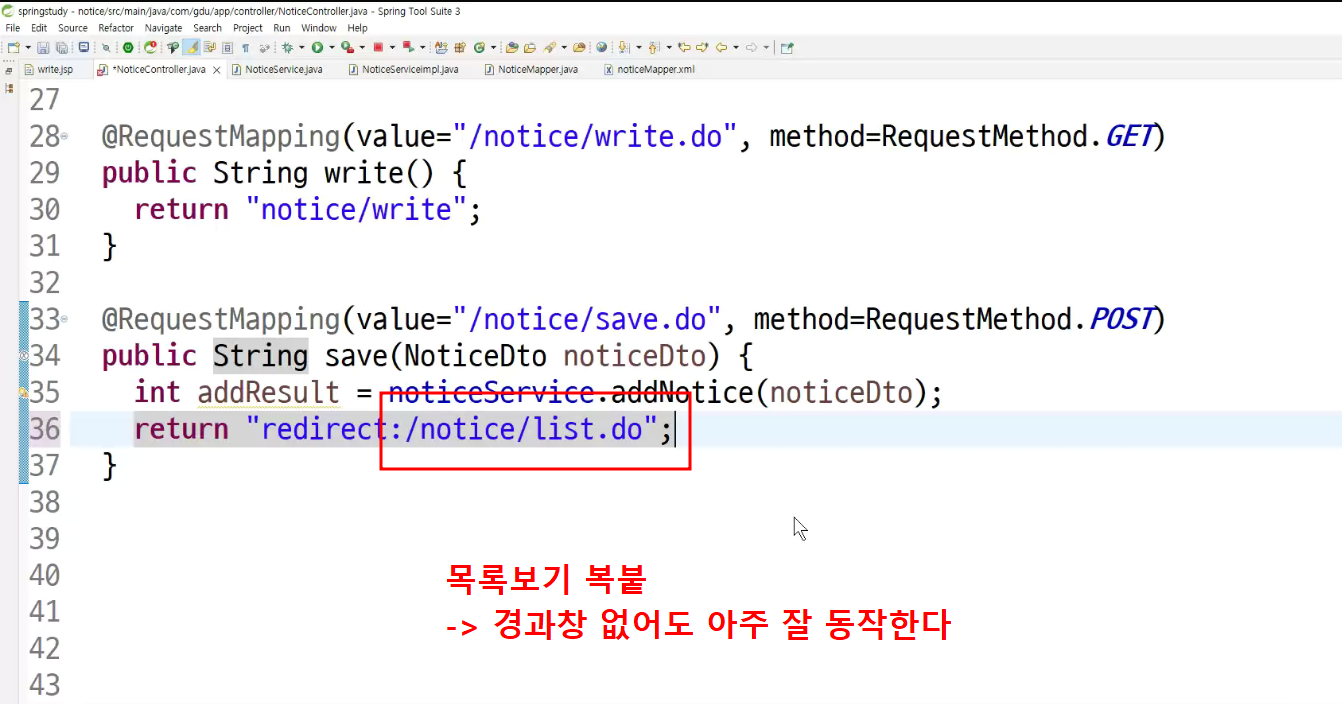This screenshot has width=1342, height=704.
Task: Open the Edit menu
Action: (39, 28)
